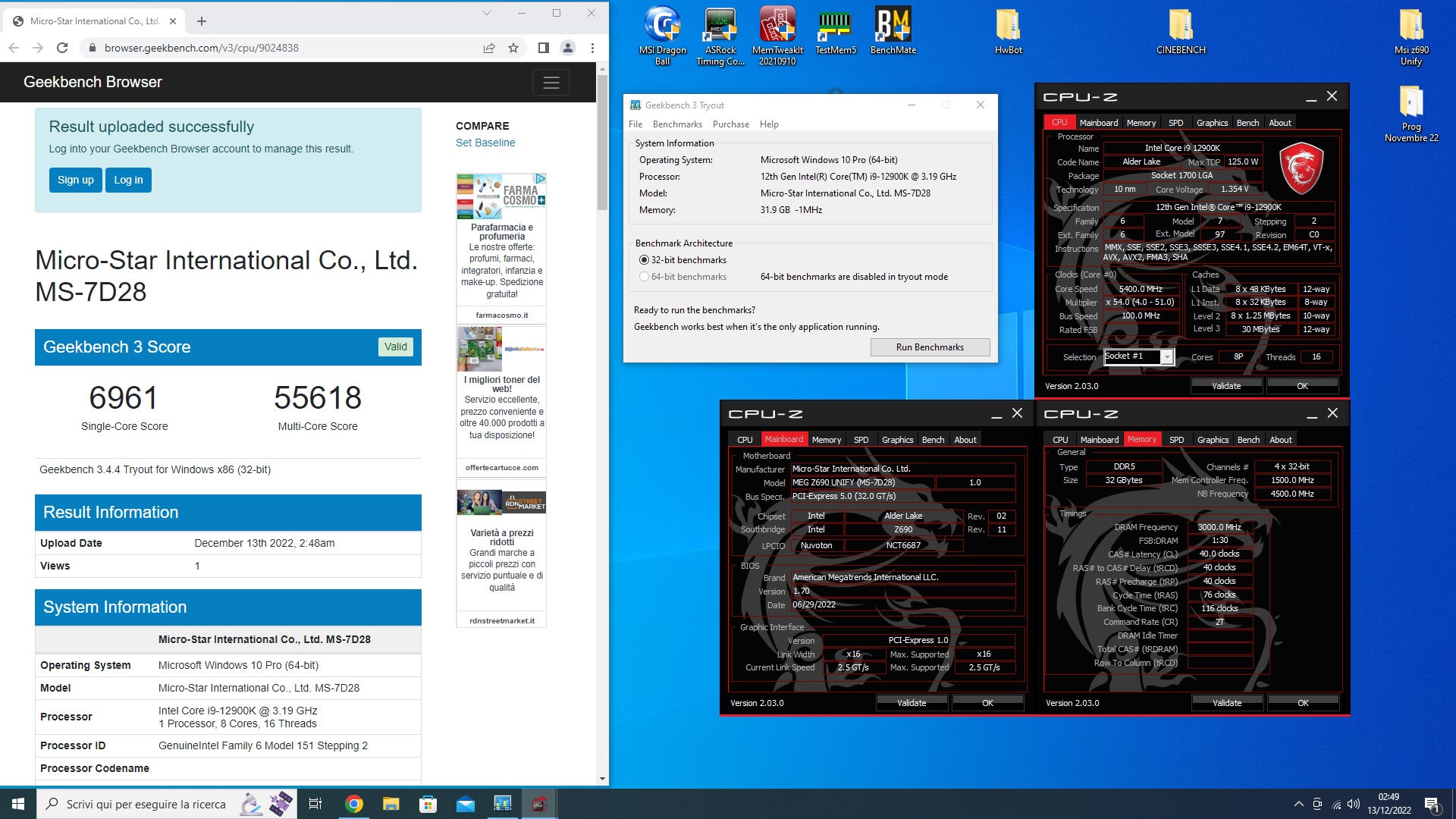1456x819 pixels.
Task: Open the Mail app from the taskbar
Action: [465, 804]
